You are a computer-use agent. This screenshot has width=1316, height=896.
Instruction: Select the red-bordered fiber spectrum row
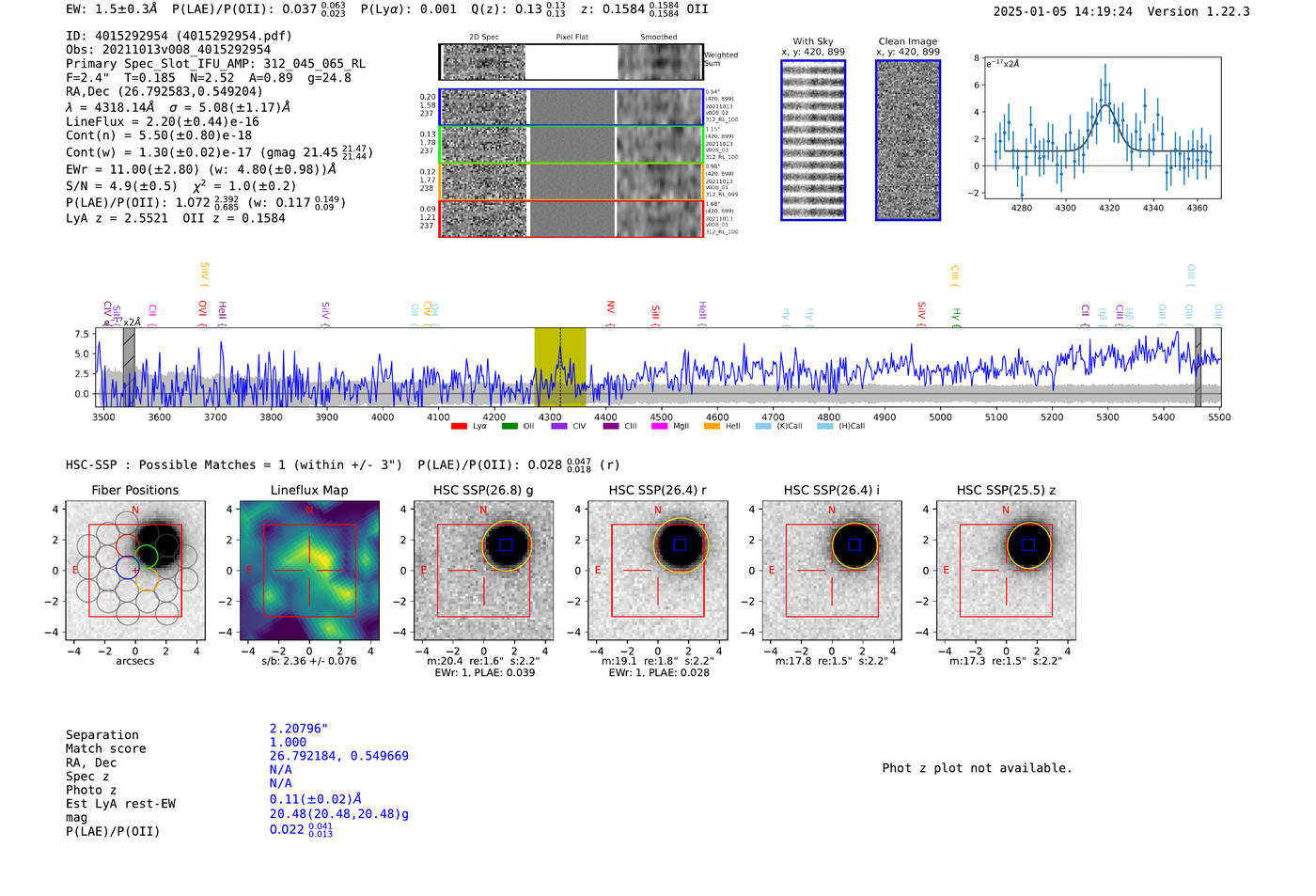[572, 219]
